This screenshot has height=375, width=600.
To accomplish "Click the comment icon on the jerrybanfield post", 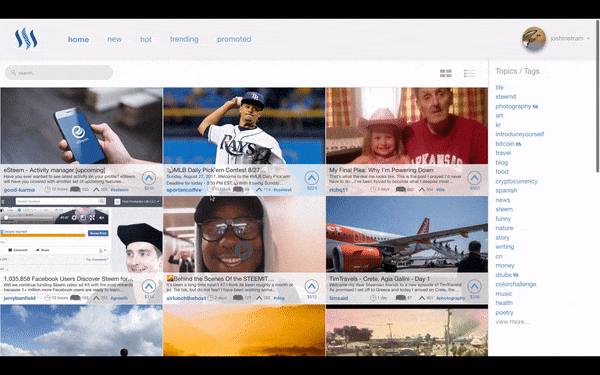I will pyautogui.click(x=75, y=298).
